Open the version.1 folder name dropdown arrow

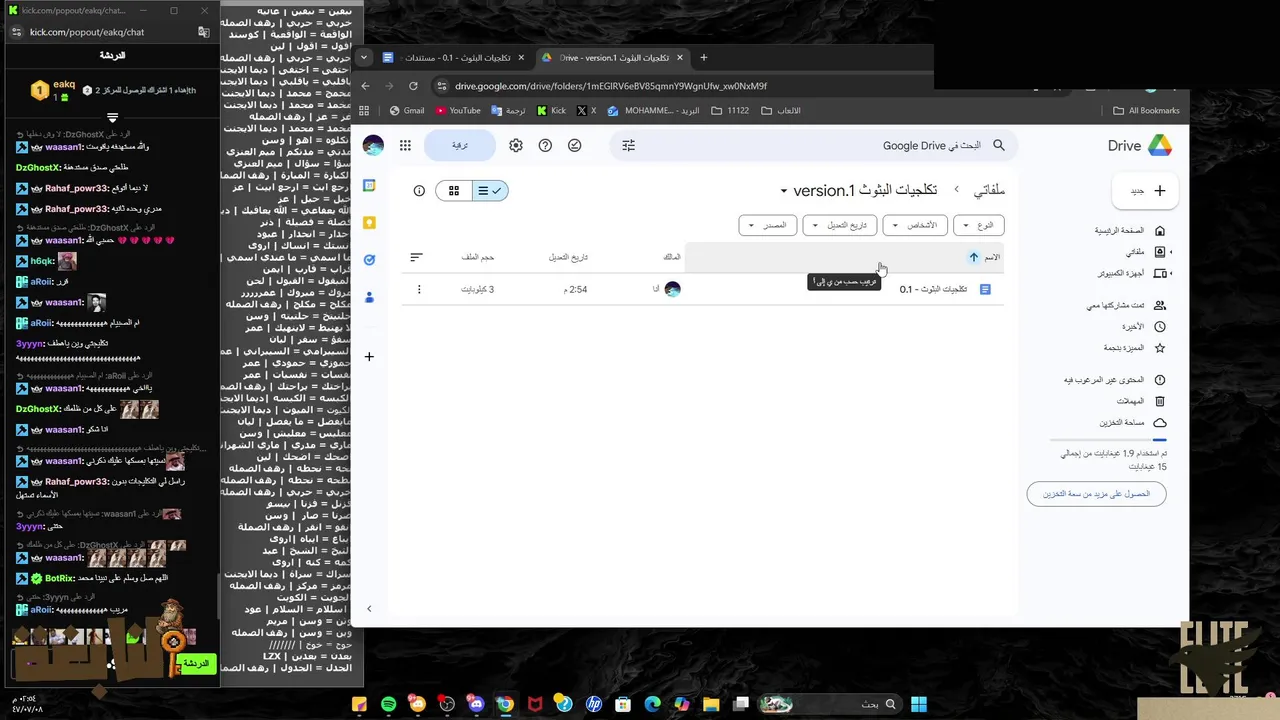(x=784, y=191)
